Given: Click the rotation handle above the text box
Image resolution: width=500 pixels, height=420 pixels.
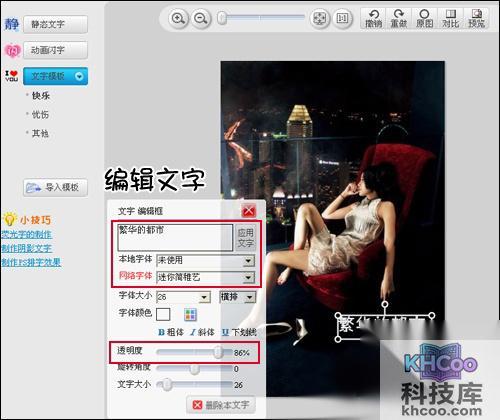Looking at the screenshot, I should pos(385,304).
